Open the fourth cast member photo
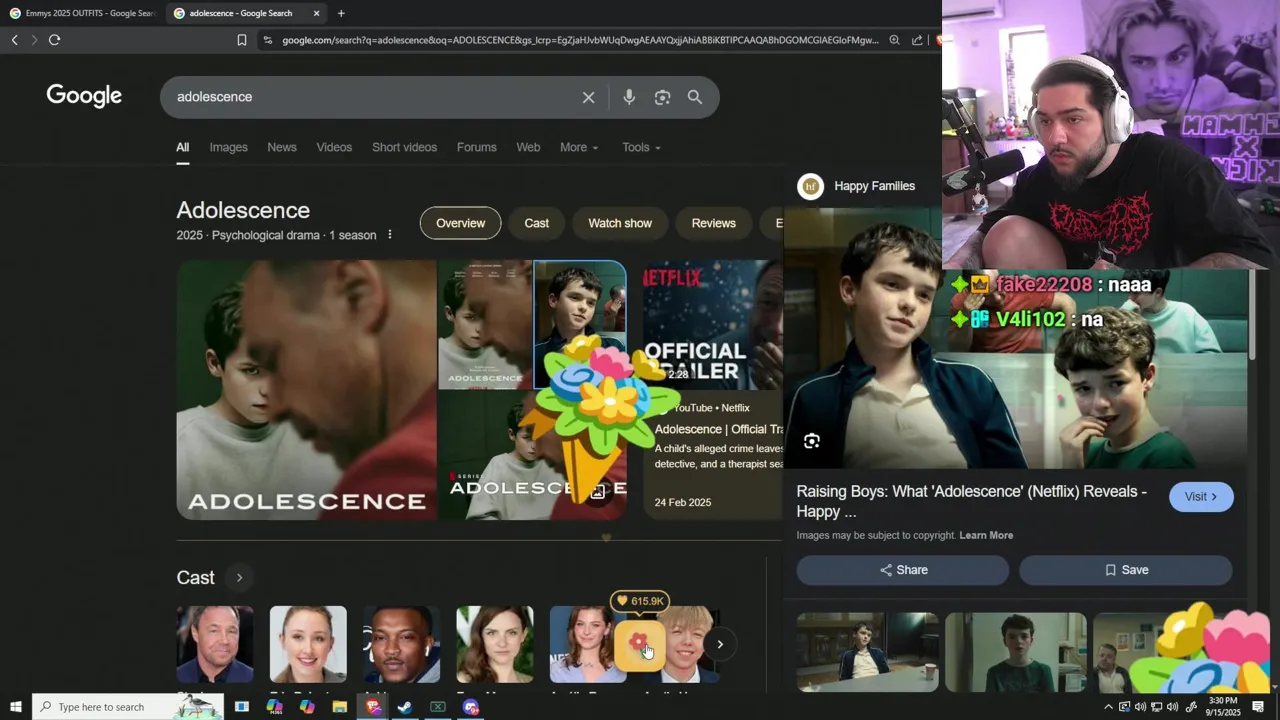 [x=494, y=644]
